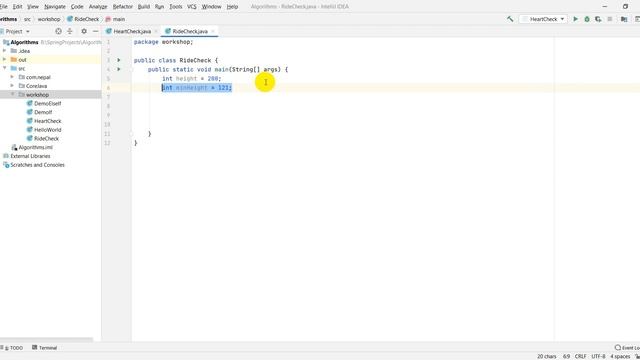Expand the out folder
The image size is (640, 360).
(4, 59)
